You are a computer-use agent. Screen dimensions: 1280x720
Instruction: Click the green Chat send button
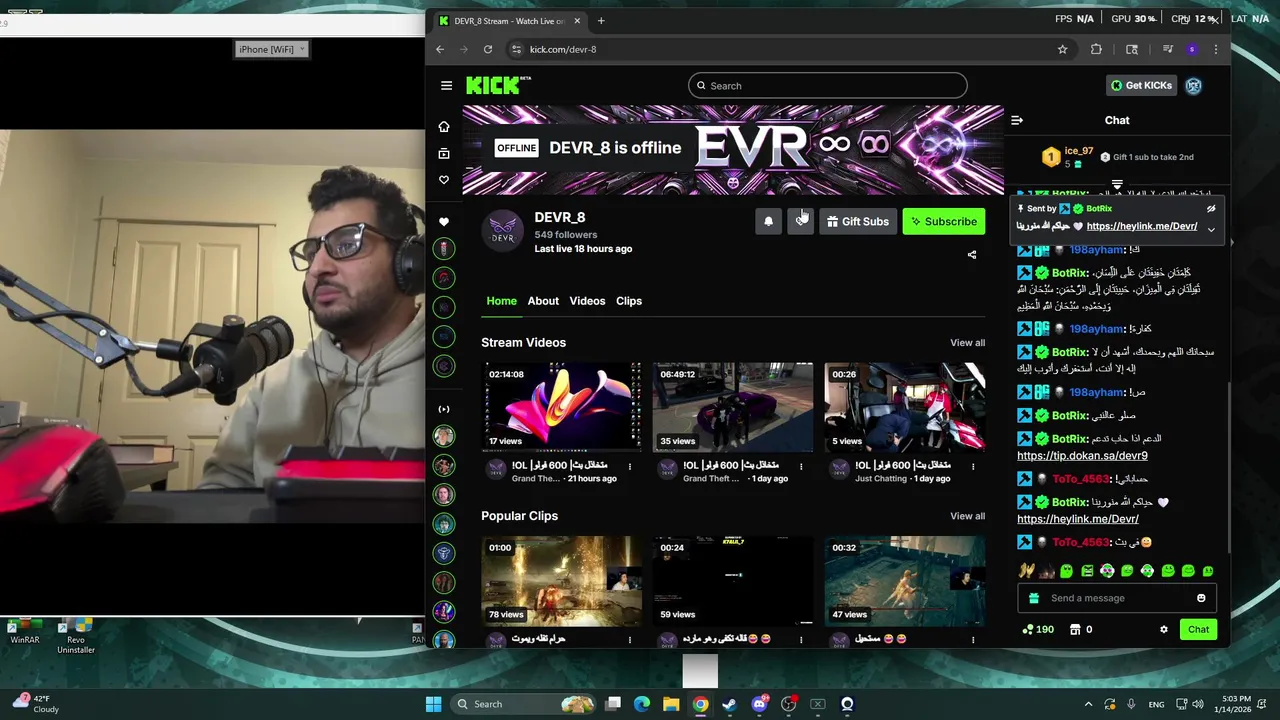(x=1198, y=629)
